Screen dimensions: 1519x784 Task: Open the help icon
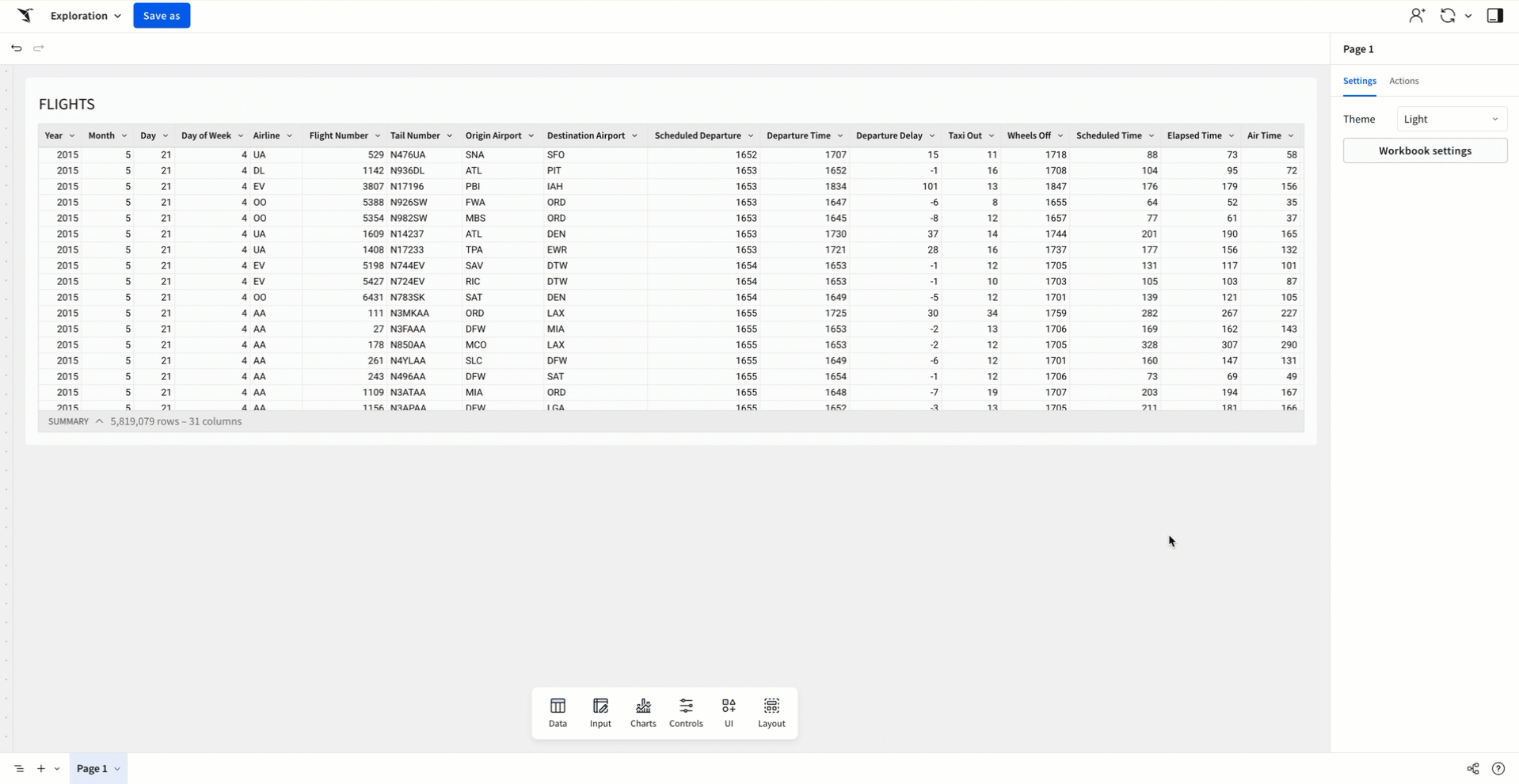coord(1498,768)
